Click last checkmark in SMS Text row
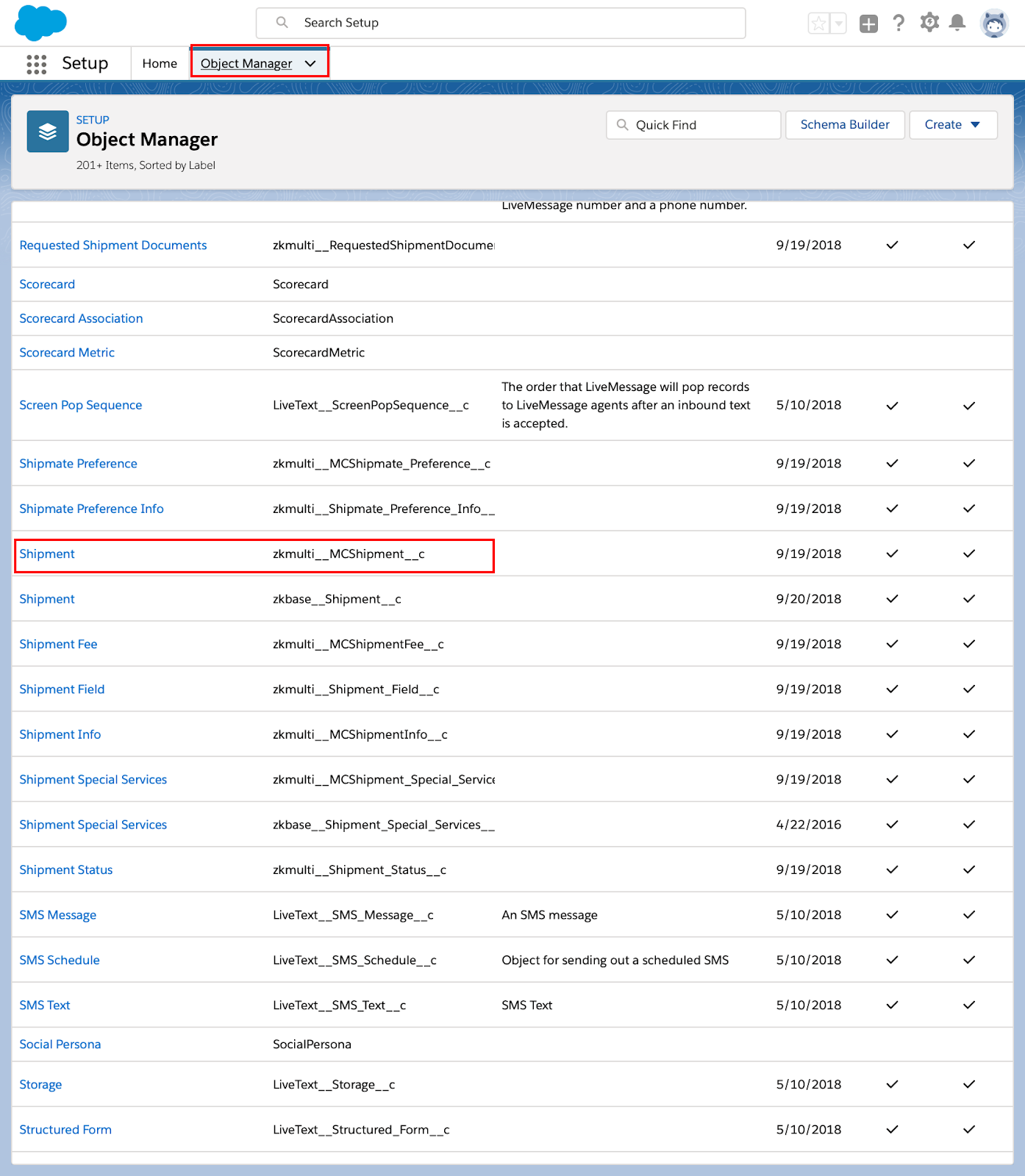This screenshot has height=1176, width=1025. (x=969, y=1005)
